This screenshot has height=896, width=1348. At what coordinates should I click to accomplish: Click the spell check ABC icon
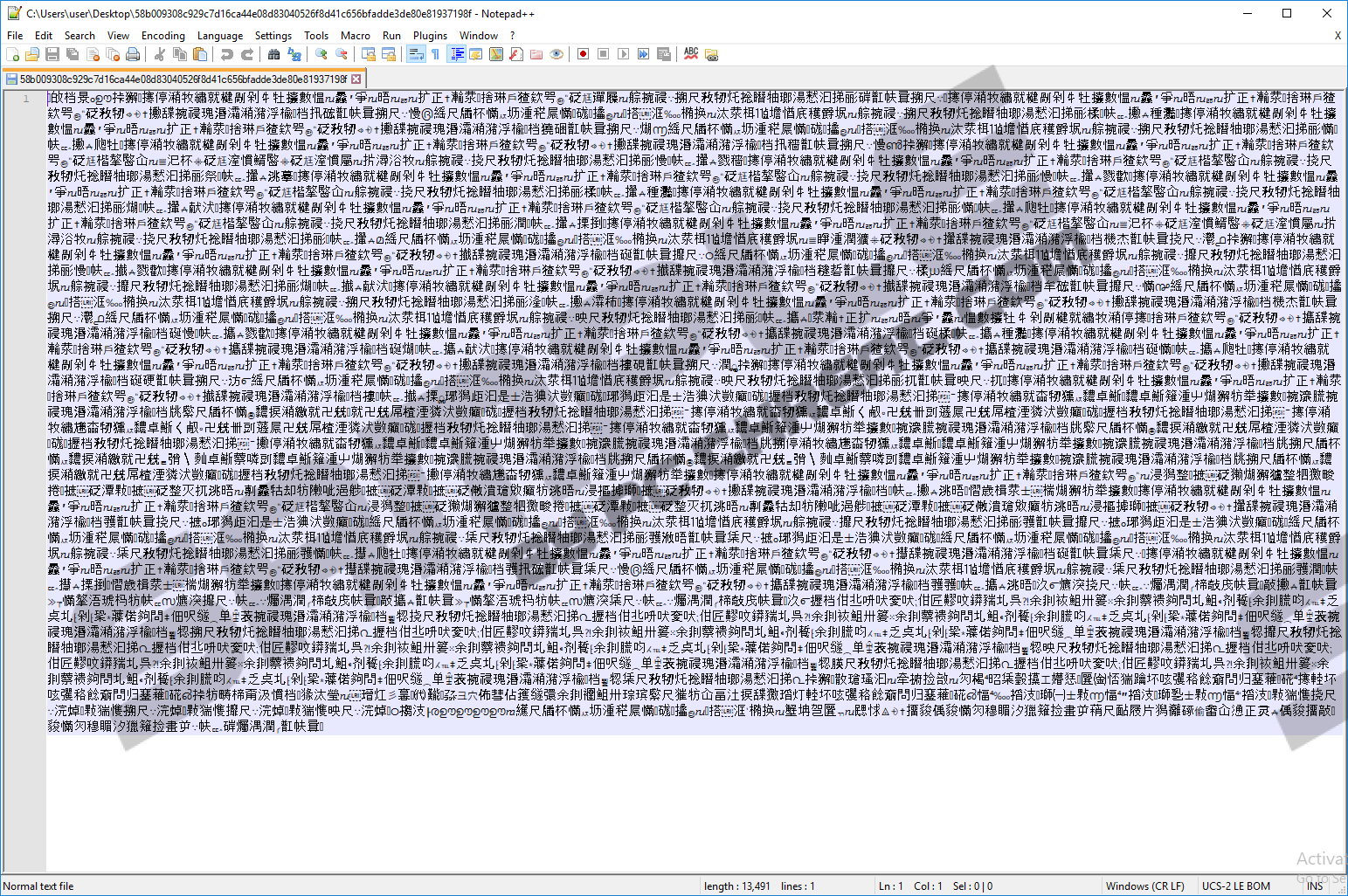coord(691,54)
